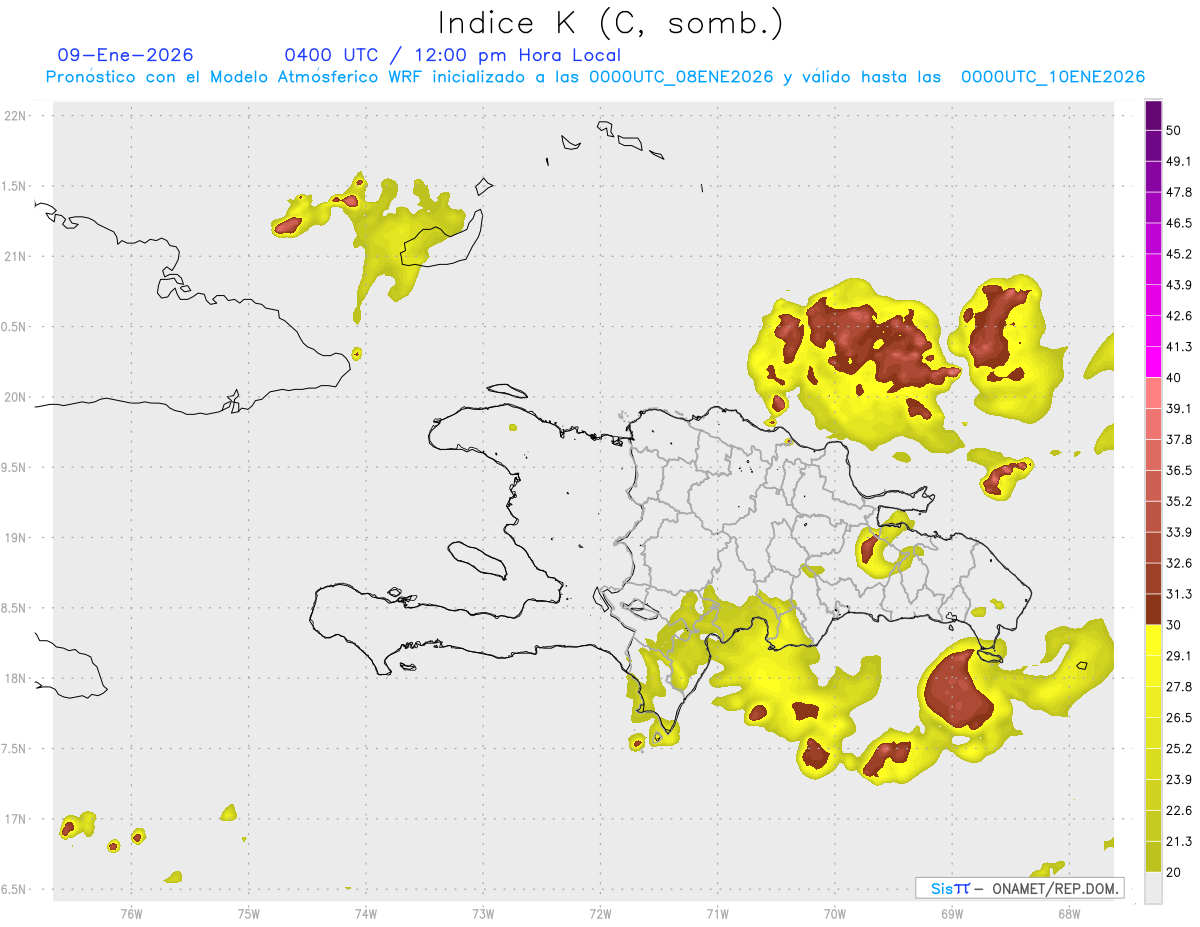Click the "29.1" color scale value
The height and width of the screenshot is (927, 1200).
tap(1179, 656)
